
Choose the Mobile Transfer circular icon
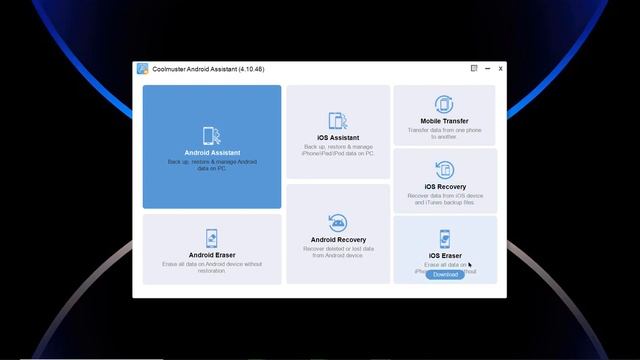[x=444, y=104]
